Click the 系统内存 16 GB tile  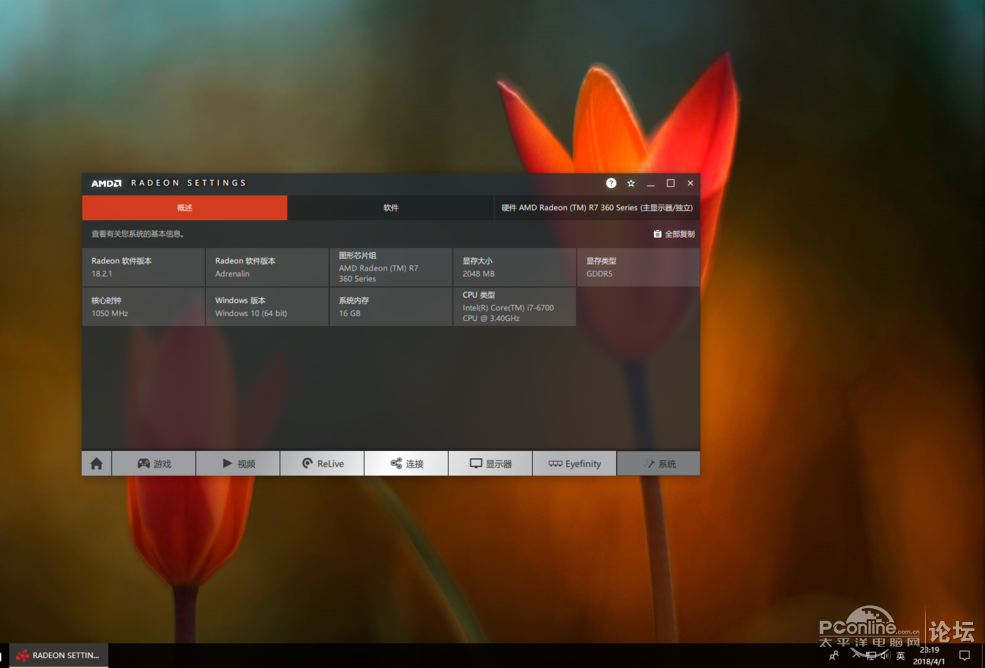(391, 307)
